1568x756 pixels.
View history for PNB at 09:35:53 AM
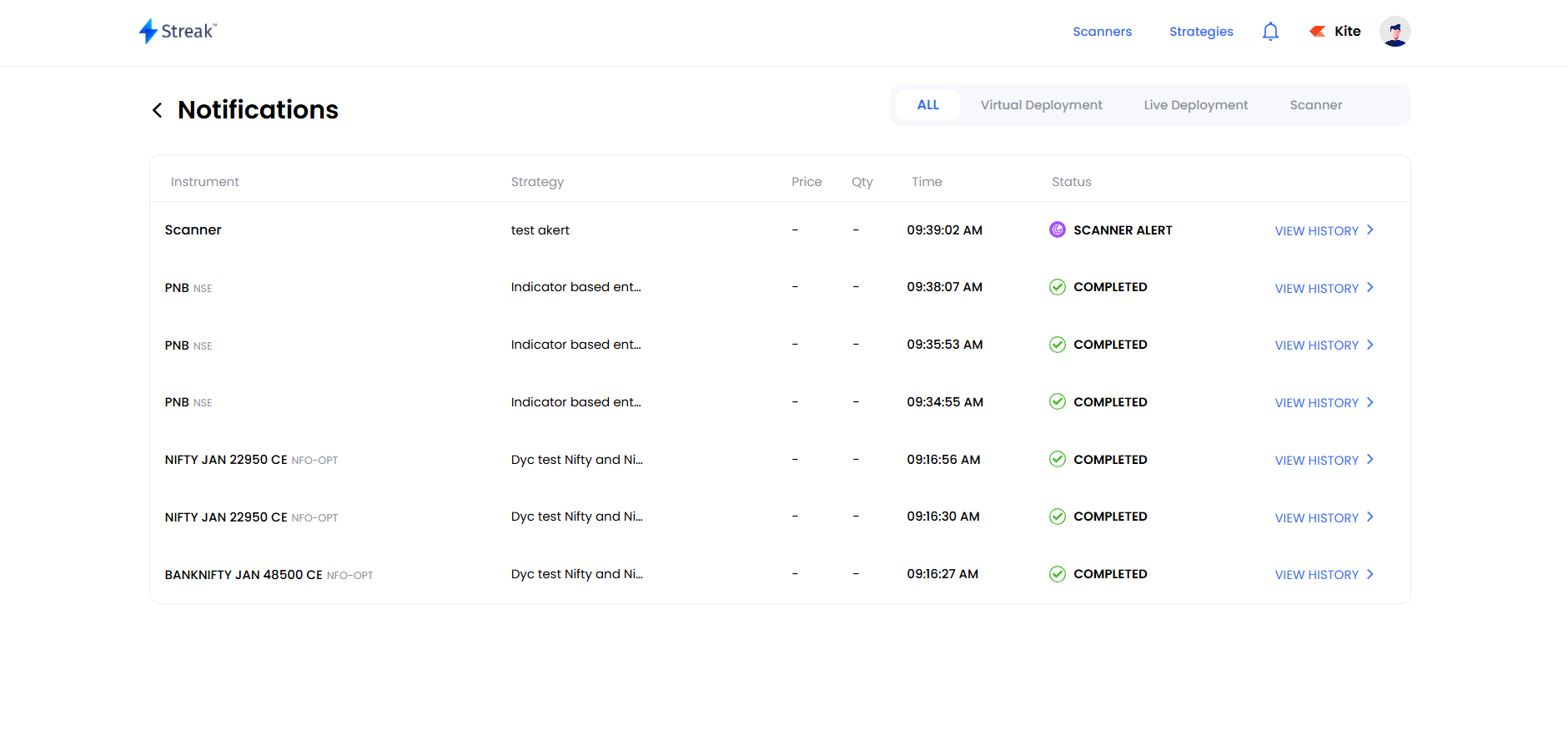coord(1316,345)
